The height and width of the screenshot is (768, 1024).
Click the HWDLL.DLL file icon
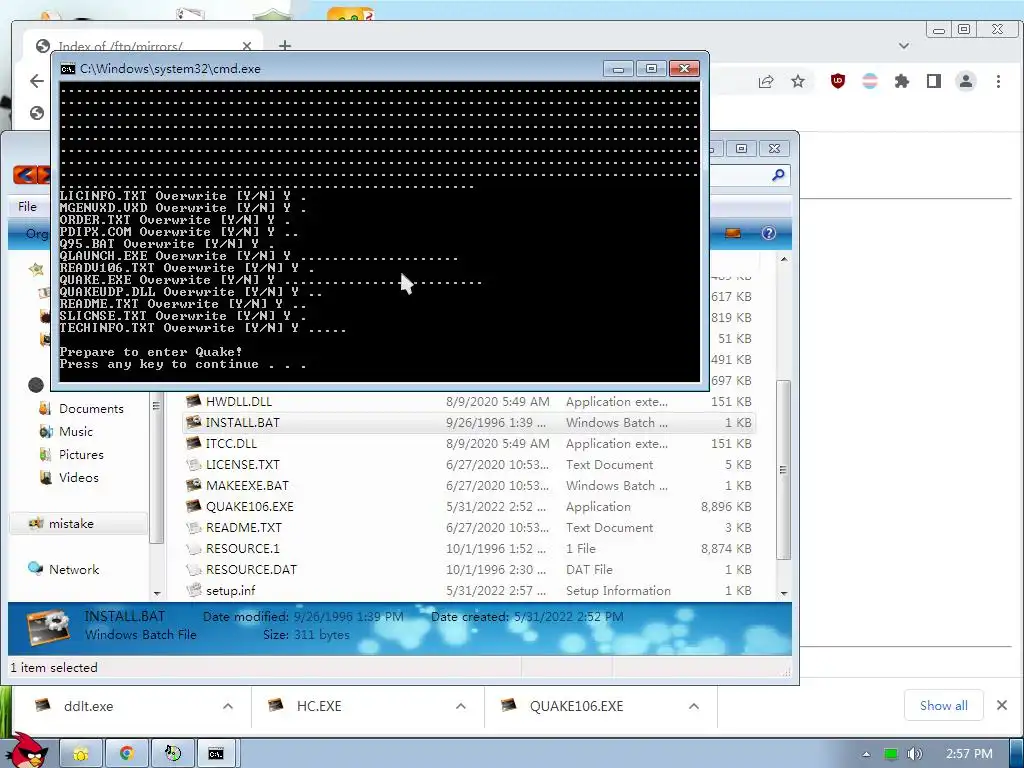point(193,401)
